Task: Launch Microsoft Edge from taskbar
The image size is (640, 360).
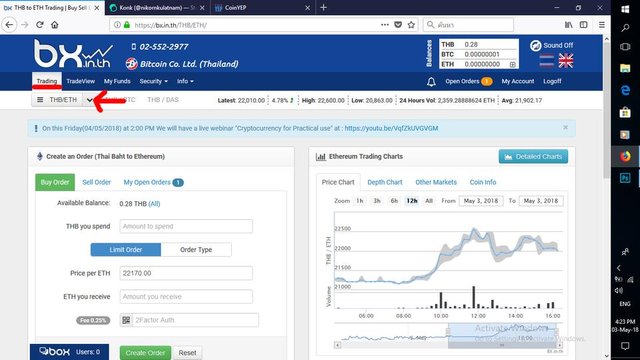Action: coord(625,90)
